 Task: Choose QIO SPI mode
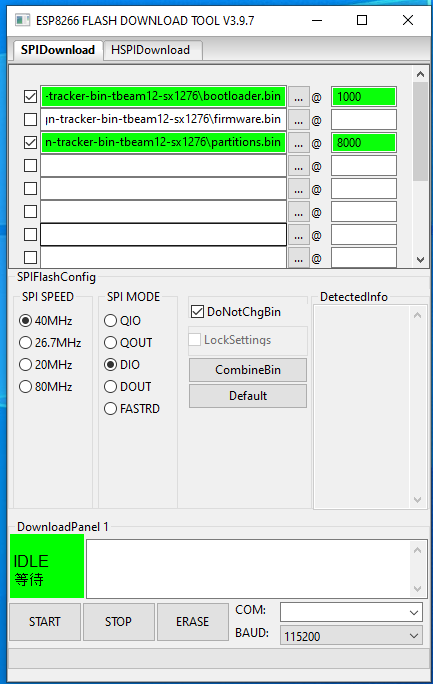coord(110,321)
